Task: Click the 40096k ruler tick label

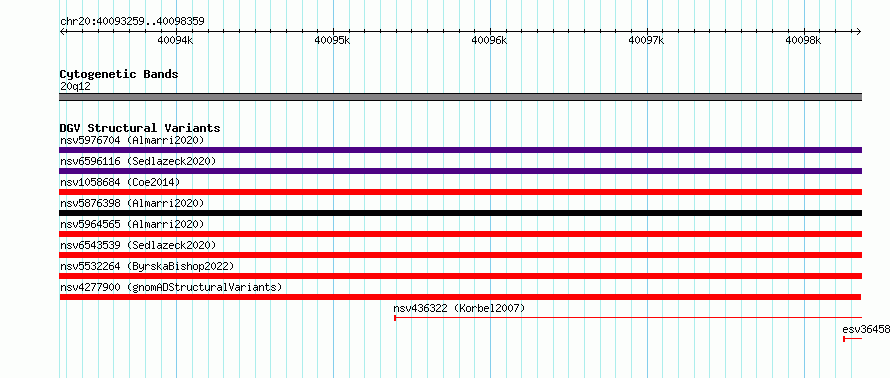Action: 490,40
